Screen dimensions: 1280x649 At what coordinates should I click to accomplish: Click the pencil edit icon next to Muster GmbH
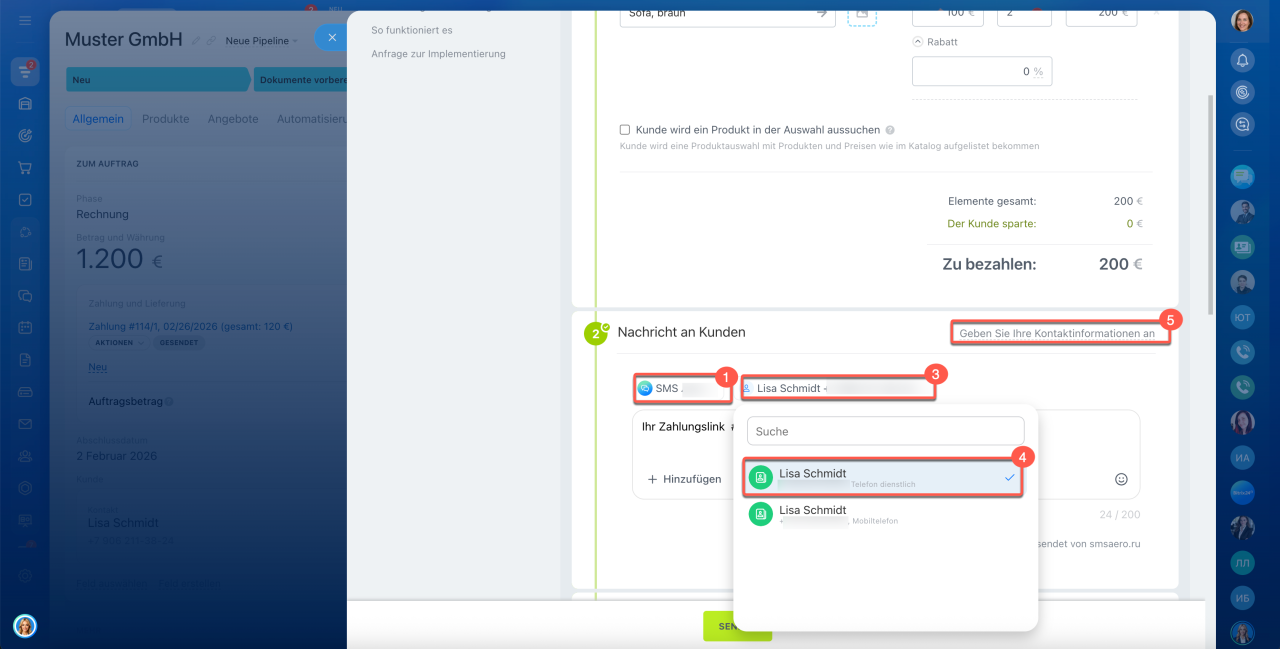[196, 41]
